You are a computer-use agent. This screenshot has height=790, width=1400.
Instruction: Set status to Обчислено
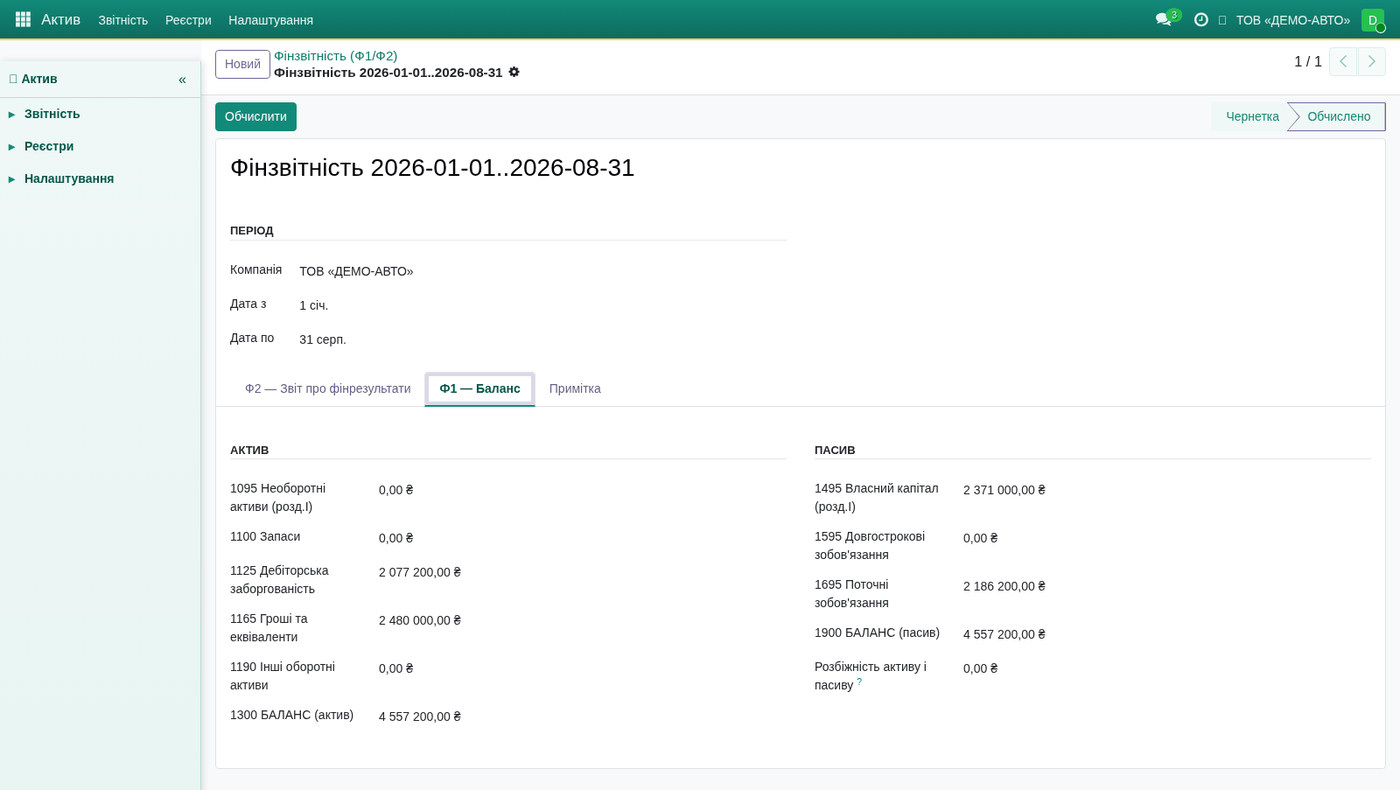(1339, 116)
